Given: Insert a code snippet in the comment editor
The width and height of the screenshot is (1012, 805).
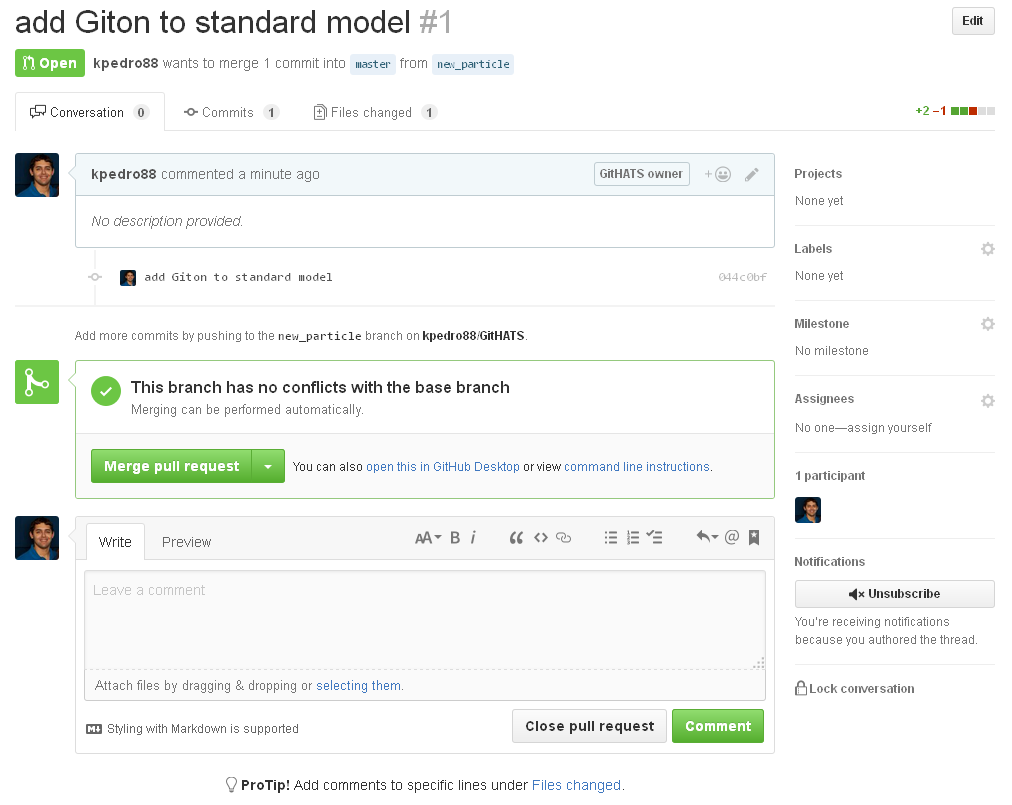Looking at the screenshot, I should 540,537.
